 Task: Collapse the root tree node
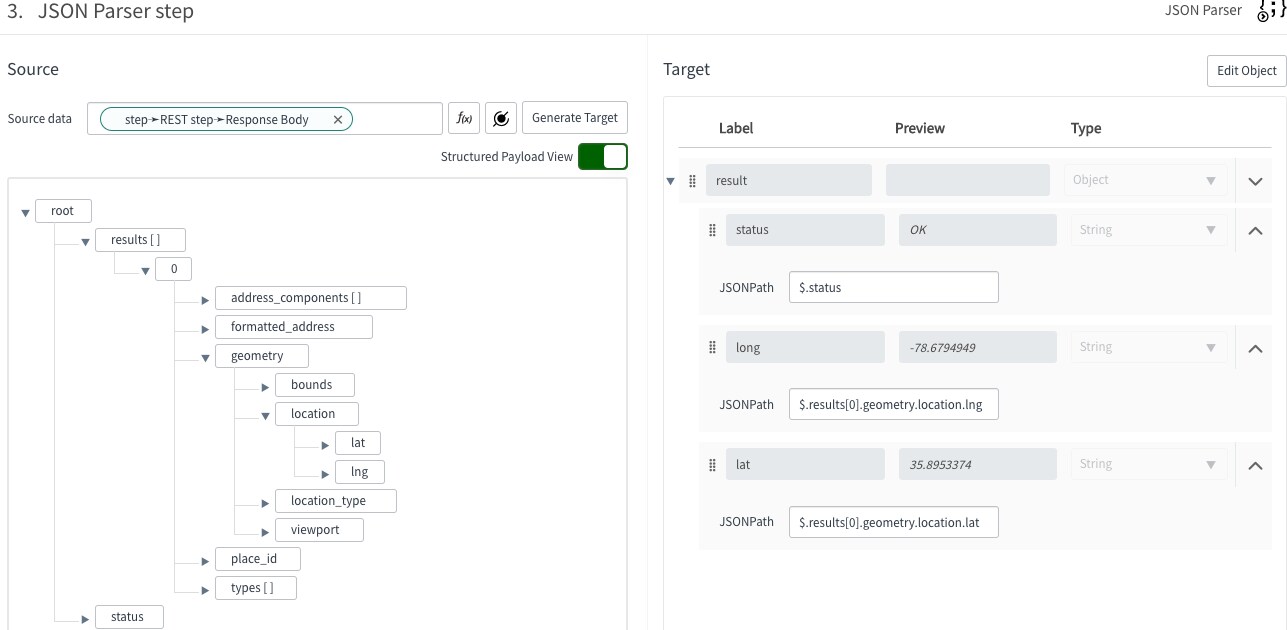click(x=25, y=212)
